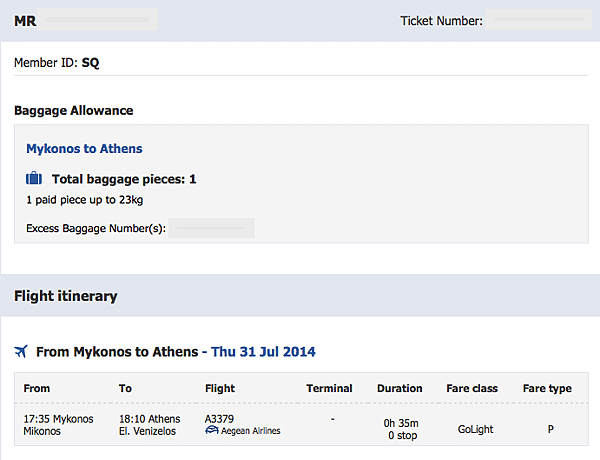Click the Thu 31 Jul 2014 date
Image resolution: width=600 pixels, height=460 pixels.
click(263, 352)
